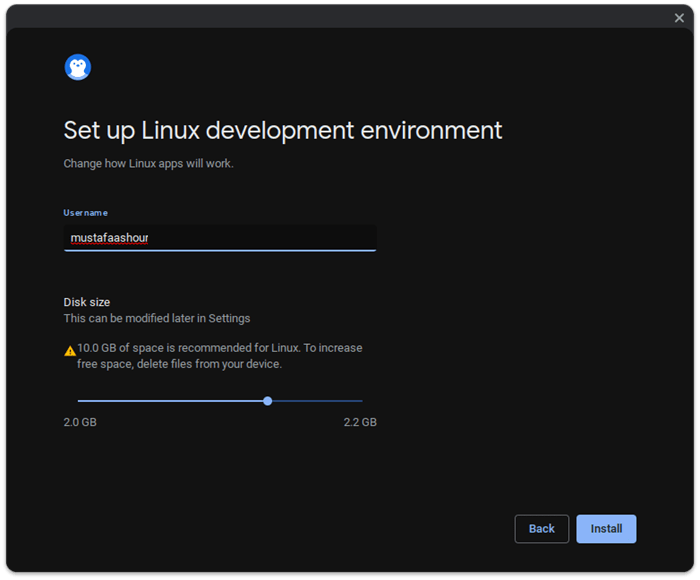Click the Linux penguin logo icon

(78, 67)
